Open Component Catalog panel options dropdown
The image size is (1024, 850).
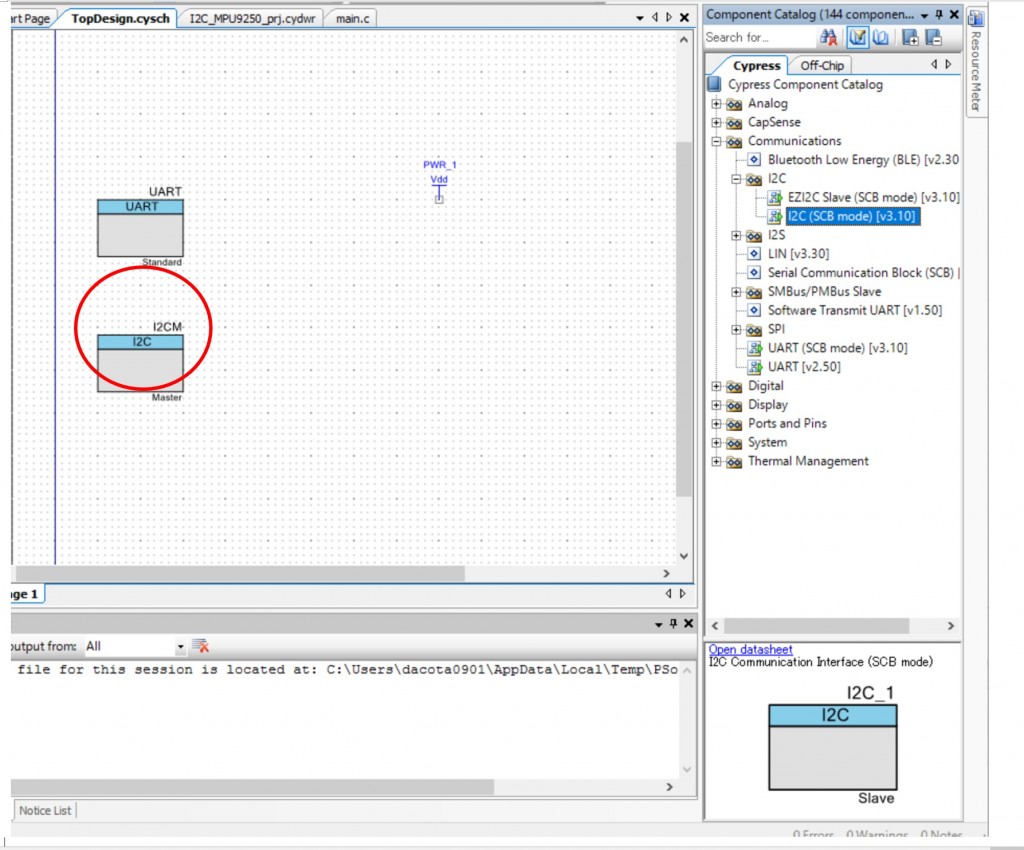point(925,15)
